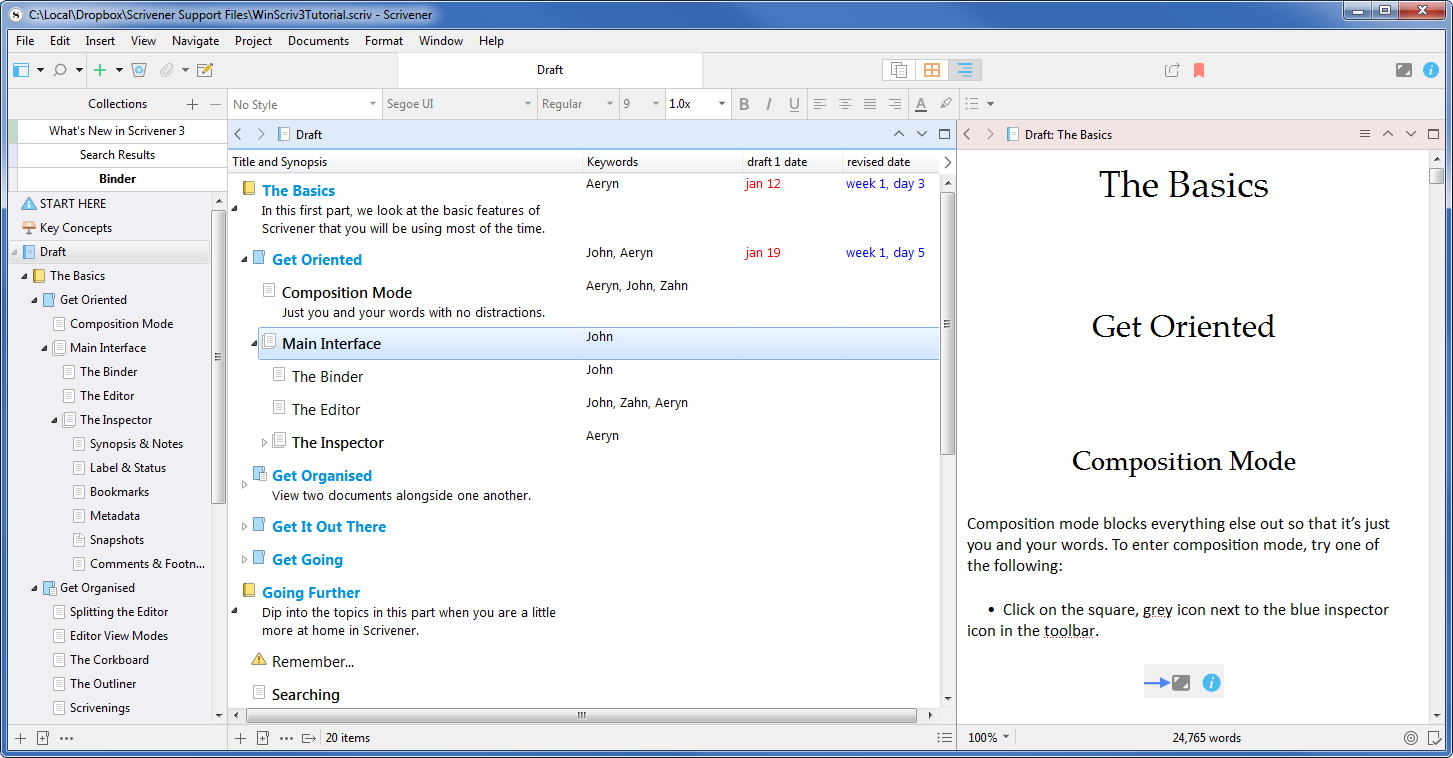Toggle split button in right editor header

[1435, 134]
